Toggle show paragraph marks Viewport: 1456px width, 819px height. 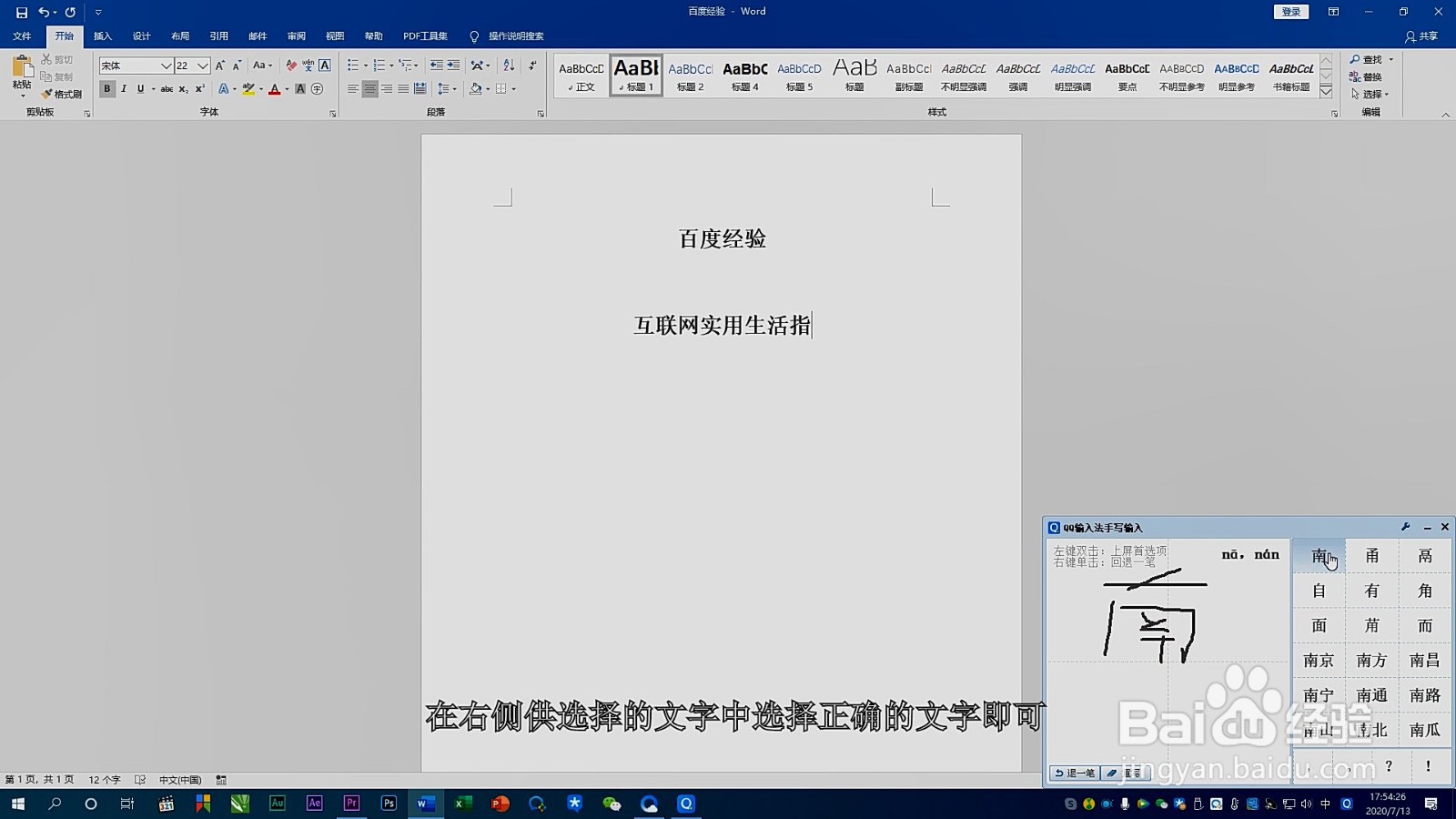[x=532, y=66]
